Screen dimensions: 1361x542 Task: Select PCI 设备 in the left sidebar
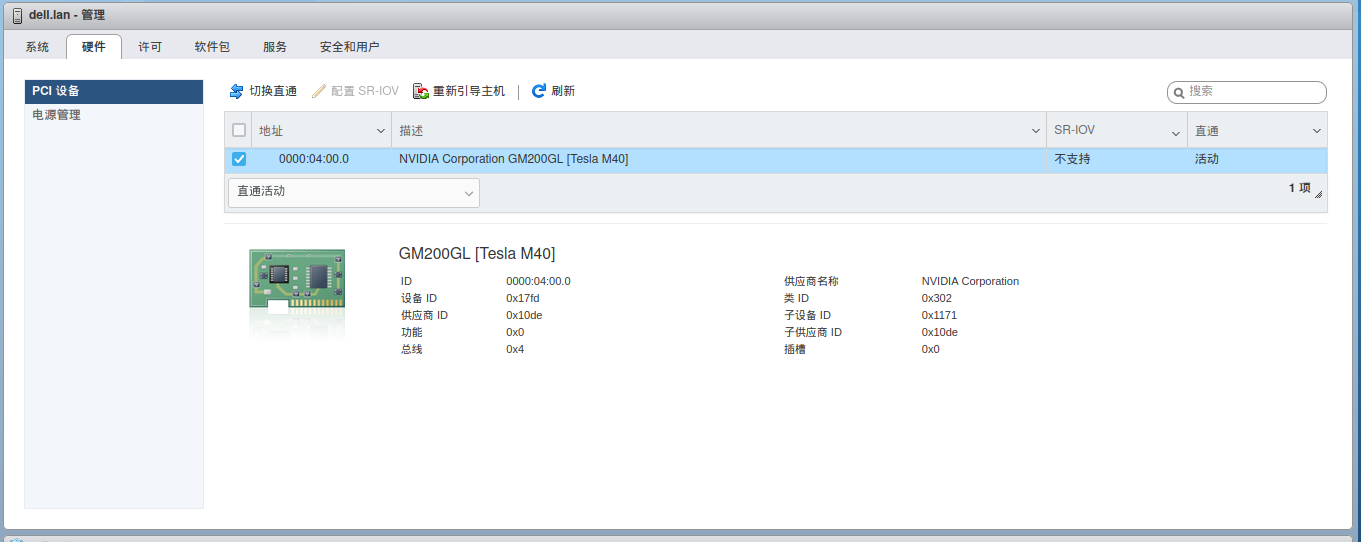pyautogui.click(x=57, y=91)
